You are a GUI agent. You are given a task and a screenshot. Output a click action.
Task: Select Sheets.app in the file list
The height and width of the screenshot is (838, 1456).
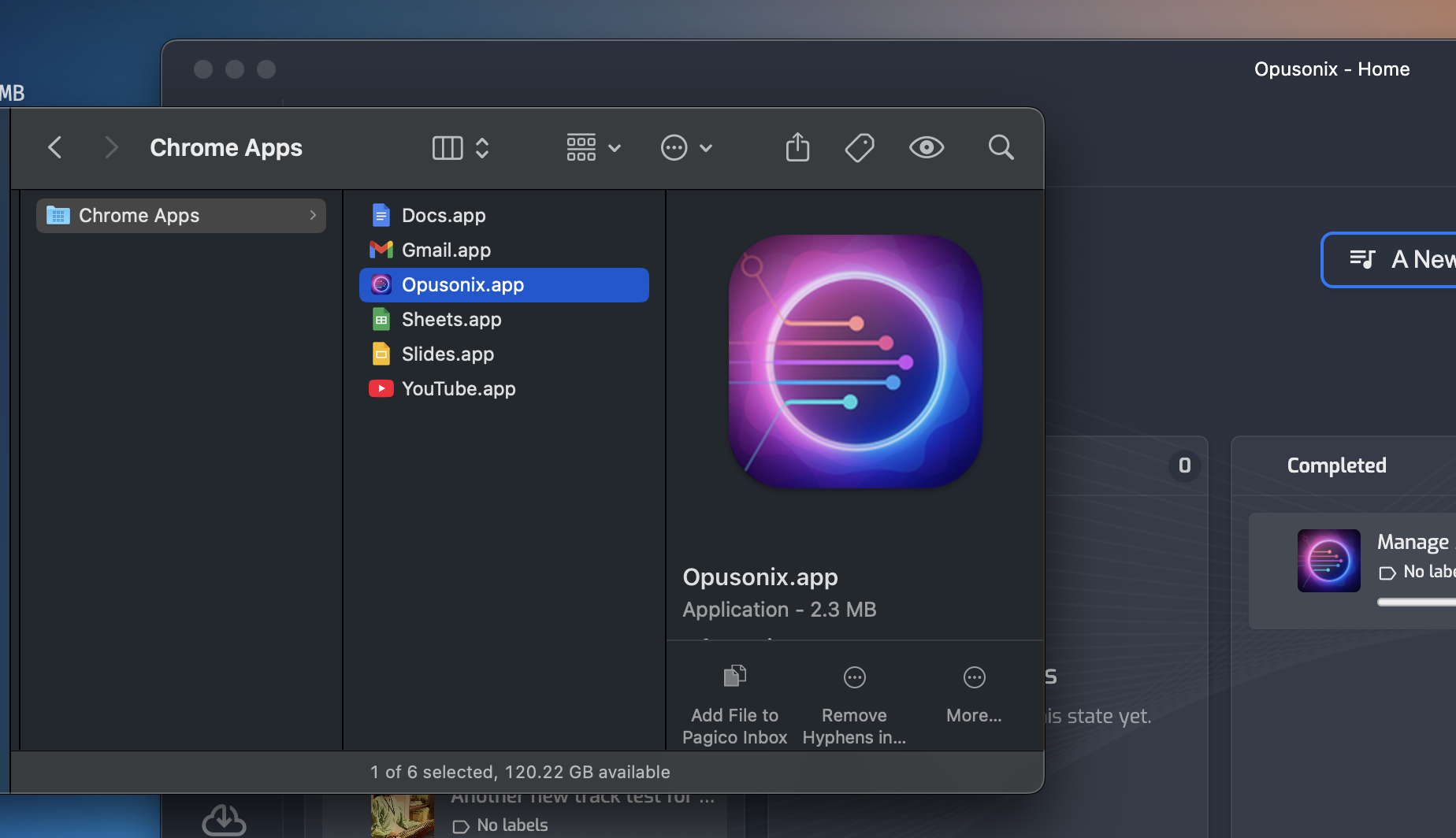tap(504, 319)
